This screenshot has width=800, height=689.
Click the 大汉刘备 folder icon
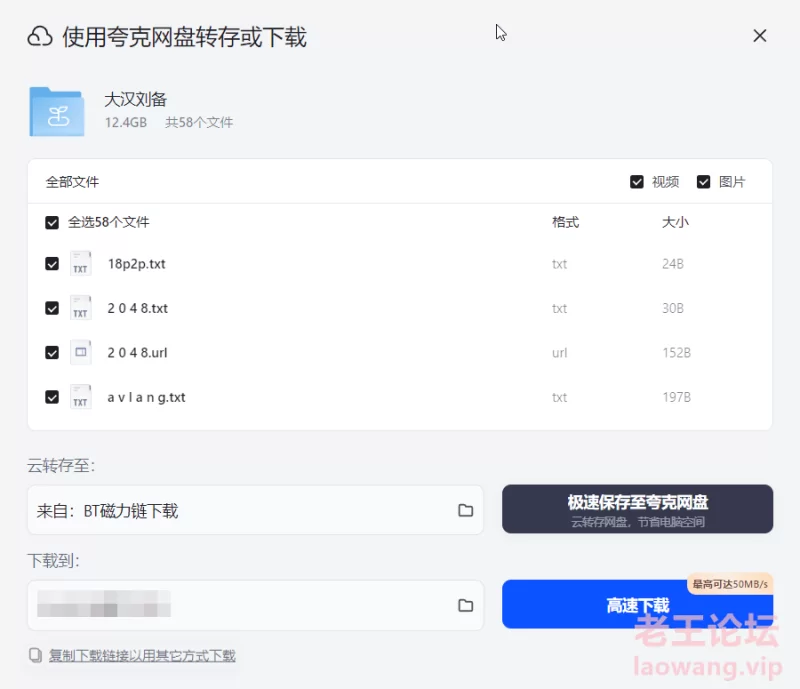click(x=57, y=112)
